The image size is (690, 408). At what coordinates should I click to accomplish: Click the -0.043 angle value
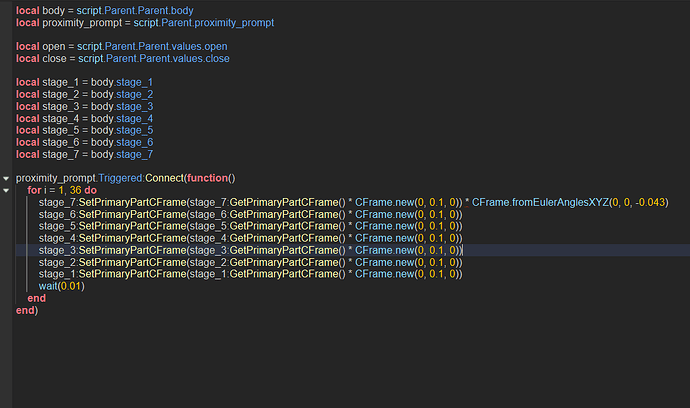pyautogui.click(x=650, y=202)
